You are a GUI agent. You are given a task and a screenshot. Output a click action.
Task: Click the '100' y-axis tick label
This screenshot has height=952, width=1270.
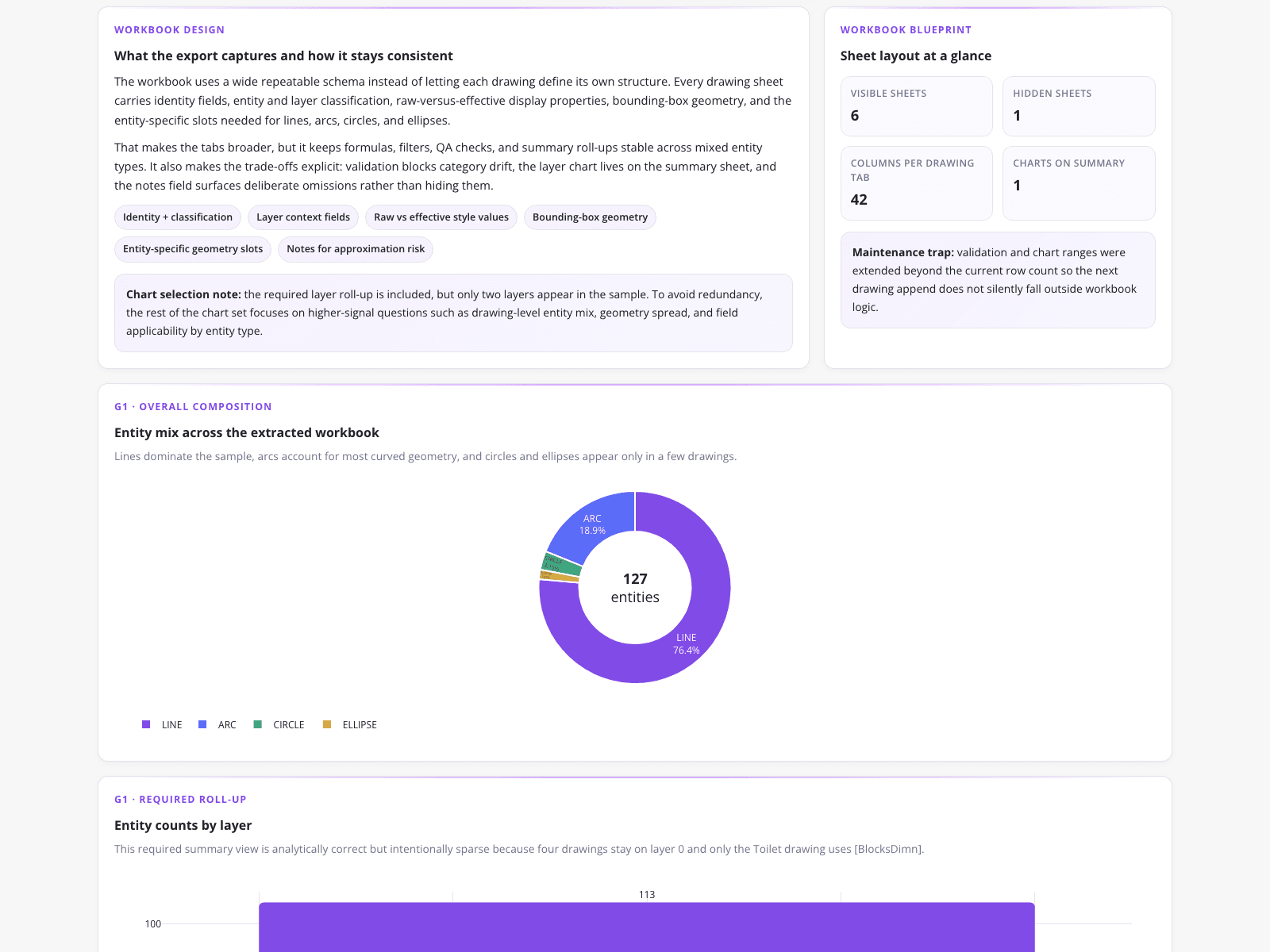(153, 924)
